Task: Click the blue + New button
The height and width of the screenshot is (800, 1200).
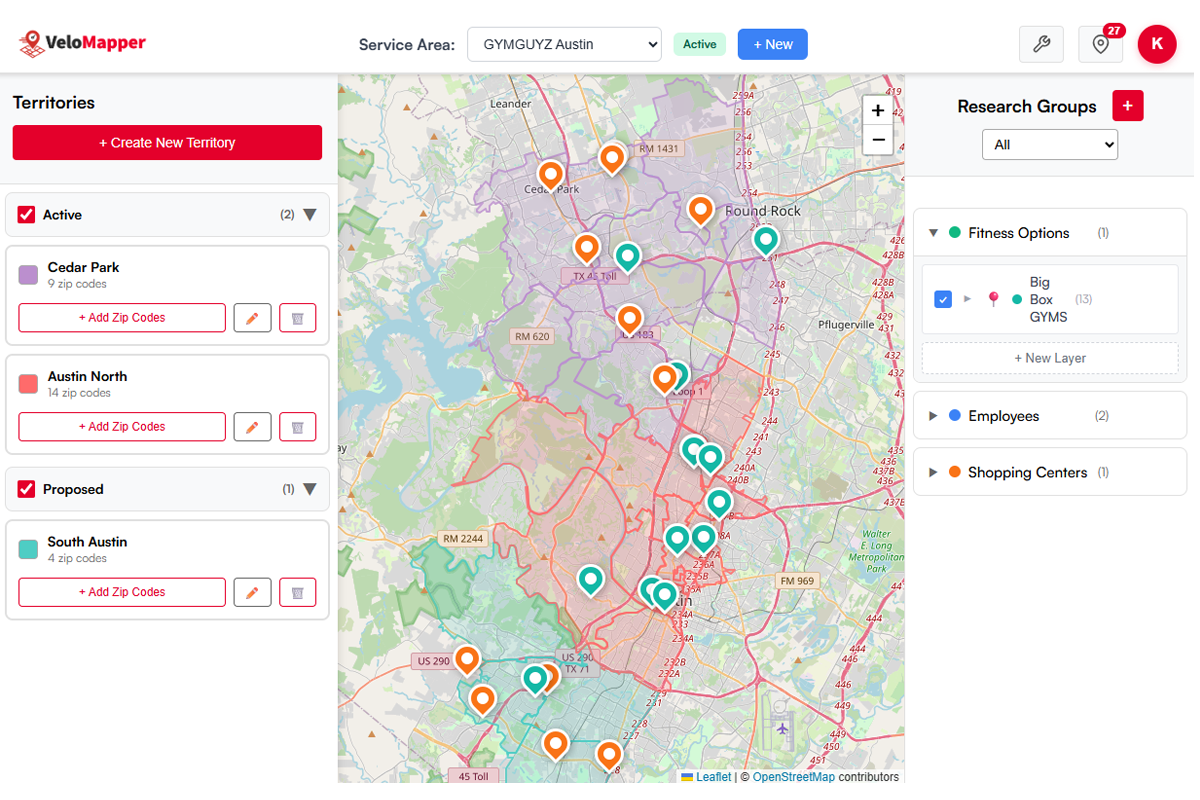Action: pyautogui.click(x=773, y=44)
